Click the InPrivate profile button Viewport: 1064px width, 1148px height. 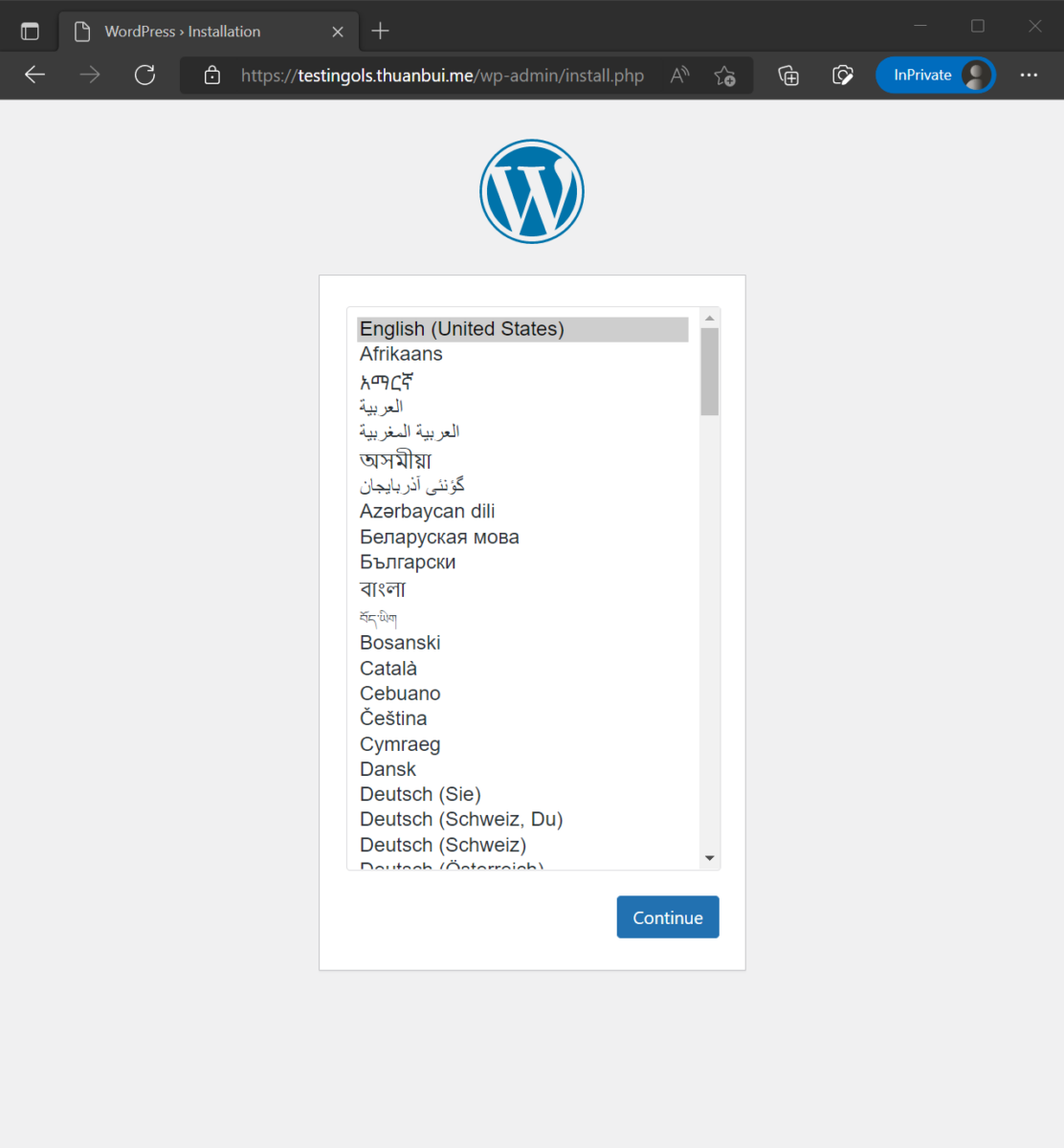point(935,75)
